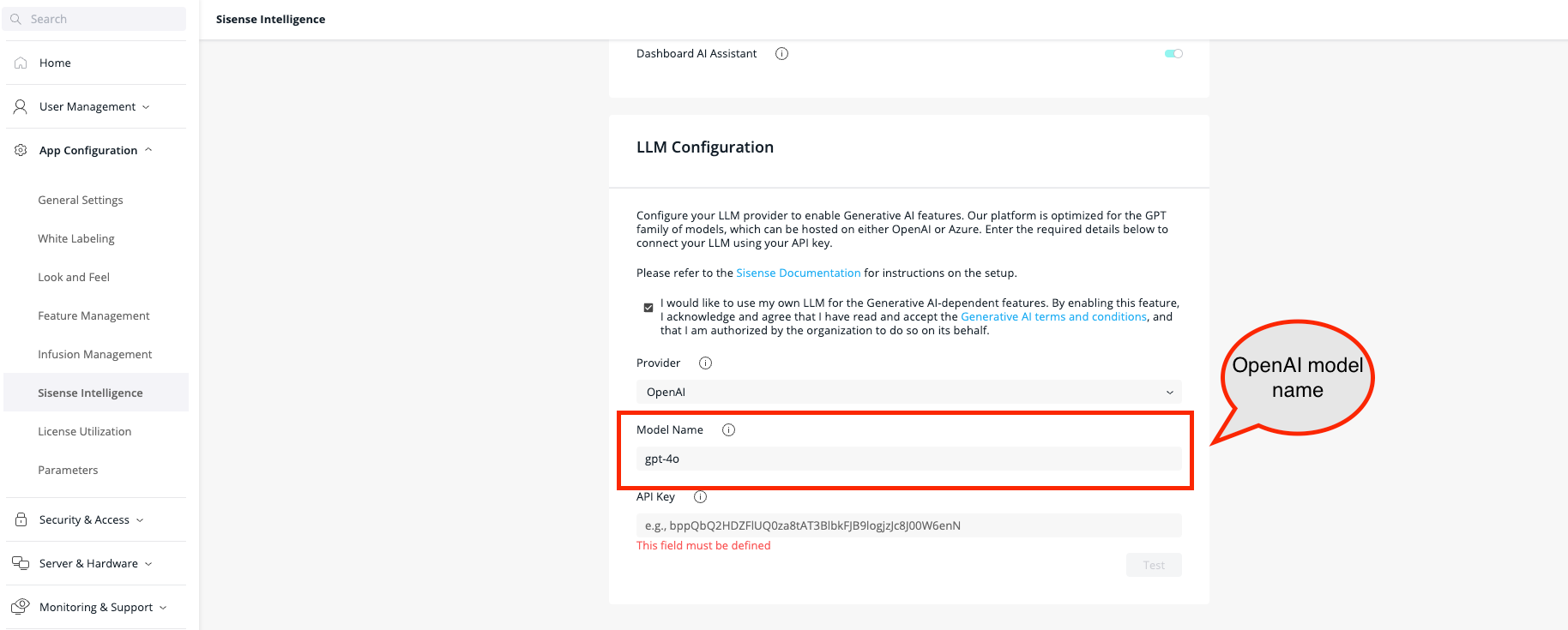The width and height of the screenshot is (1568, 630).
Task: Click the Server & Hardware icon
Action: click(21, 563)
